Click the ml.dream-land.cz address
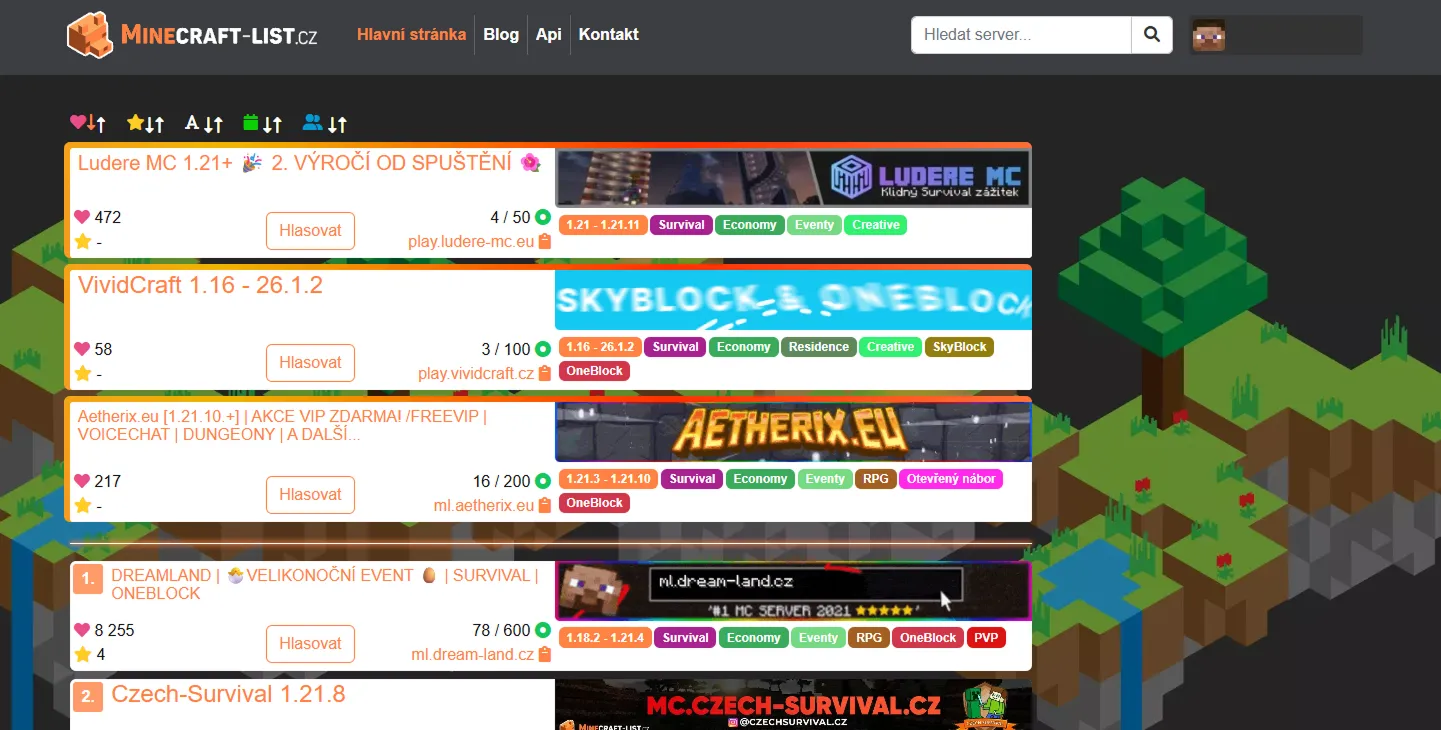Viewport: 1441px width, 730px height. [473, 654]
